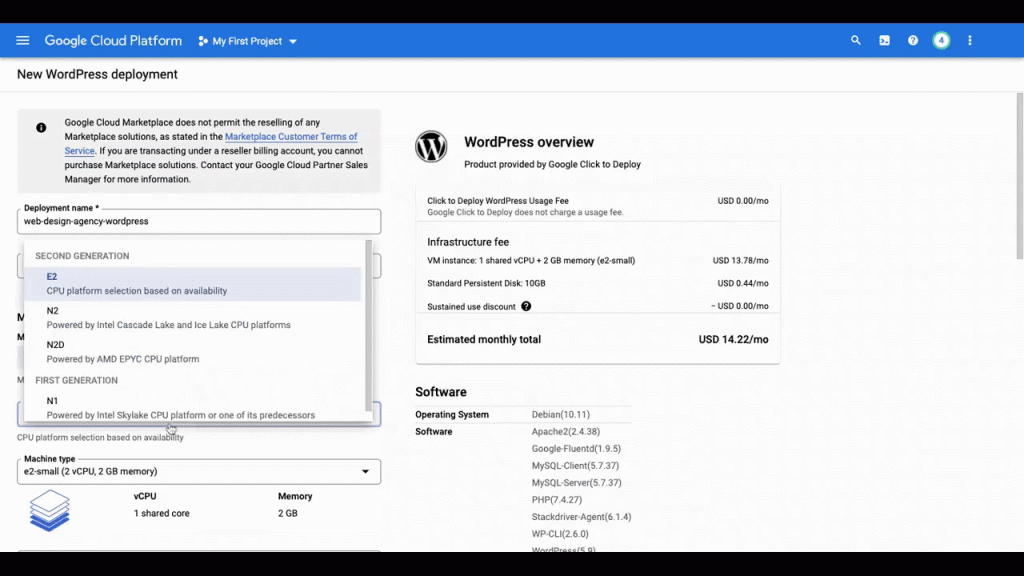1024x576 pixels.
Task: Expand the My First Project selector
Action: [248, 41]
